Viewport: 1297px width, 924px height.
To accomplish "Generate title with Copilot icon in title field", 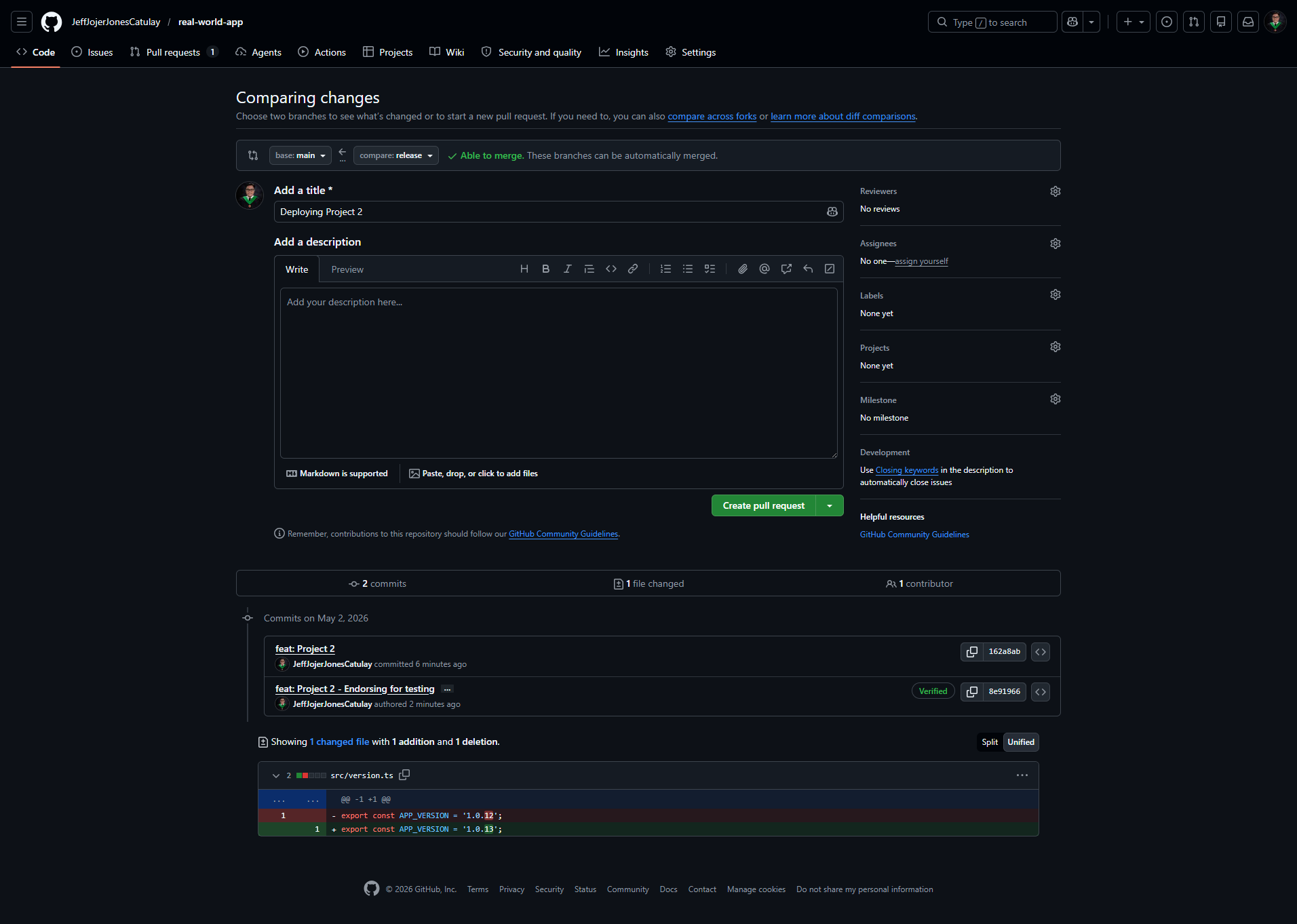I will [832, 212].
